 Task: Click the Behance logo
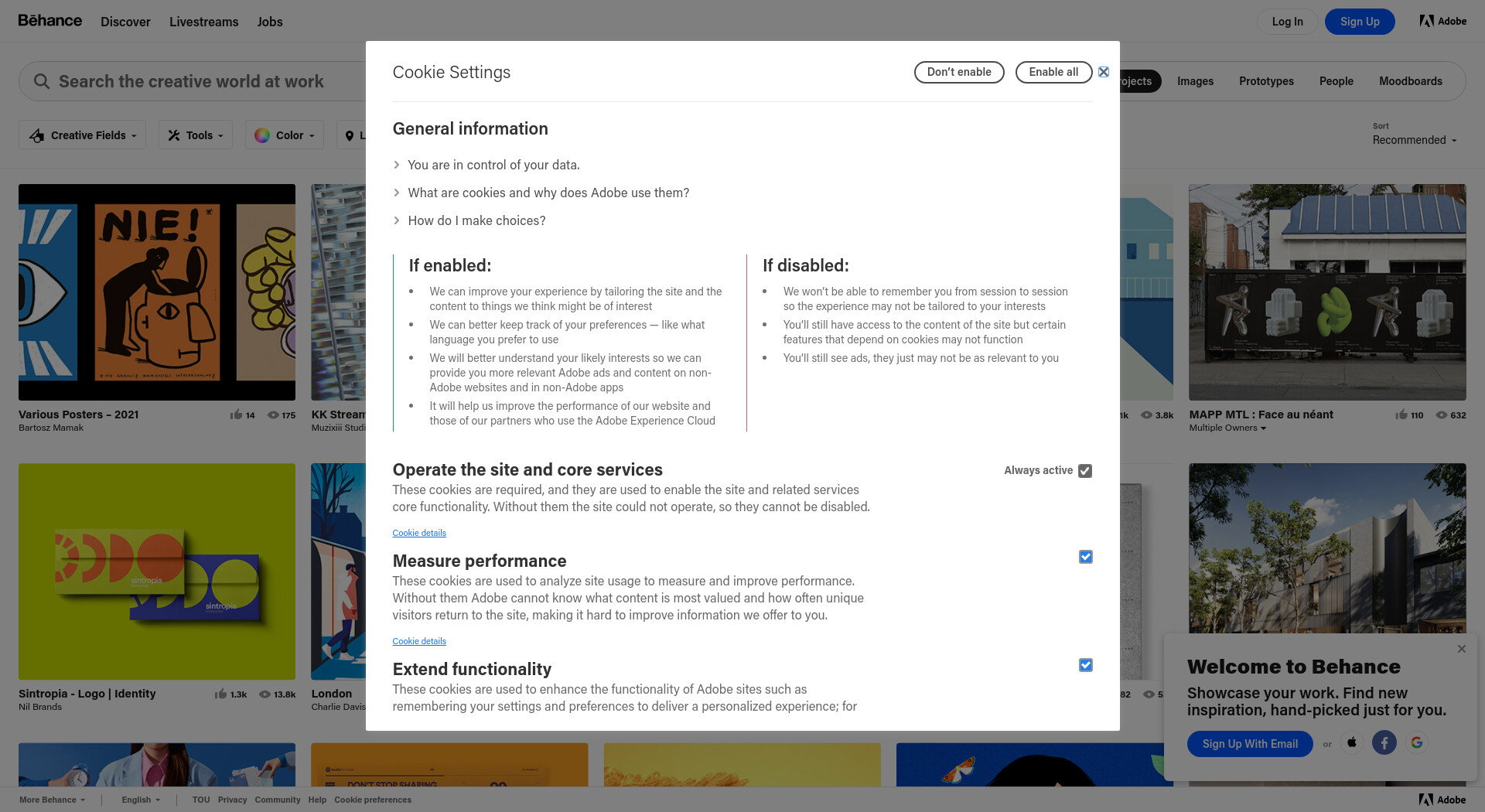(x=50, y=21)
